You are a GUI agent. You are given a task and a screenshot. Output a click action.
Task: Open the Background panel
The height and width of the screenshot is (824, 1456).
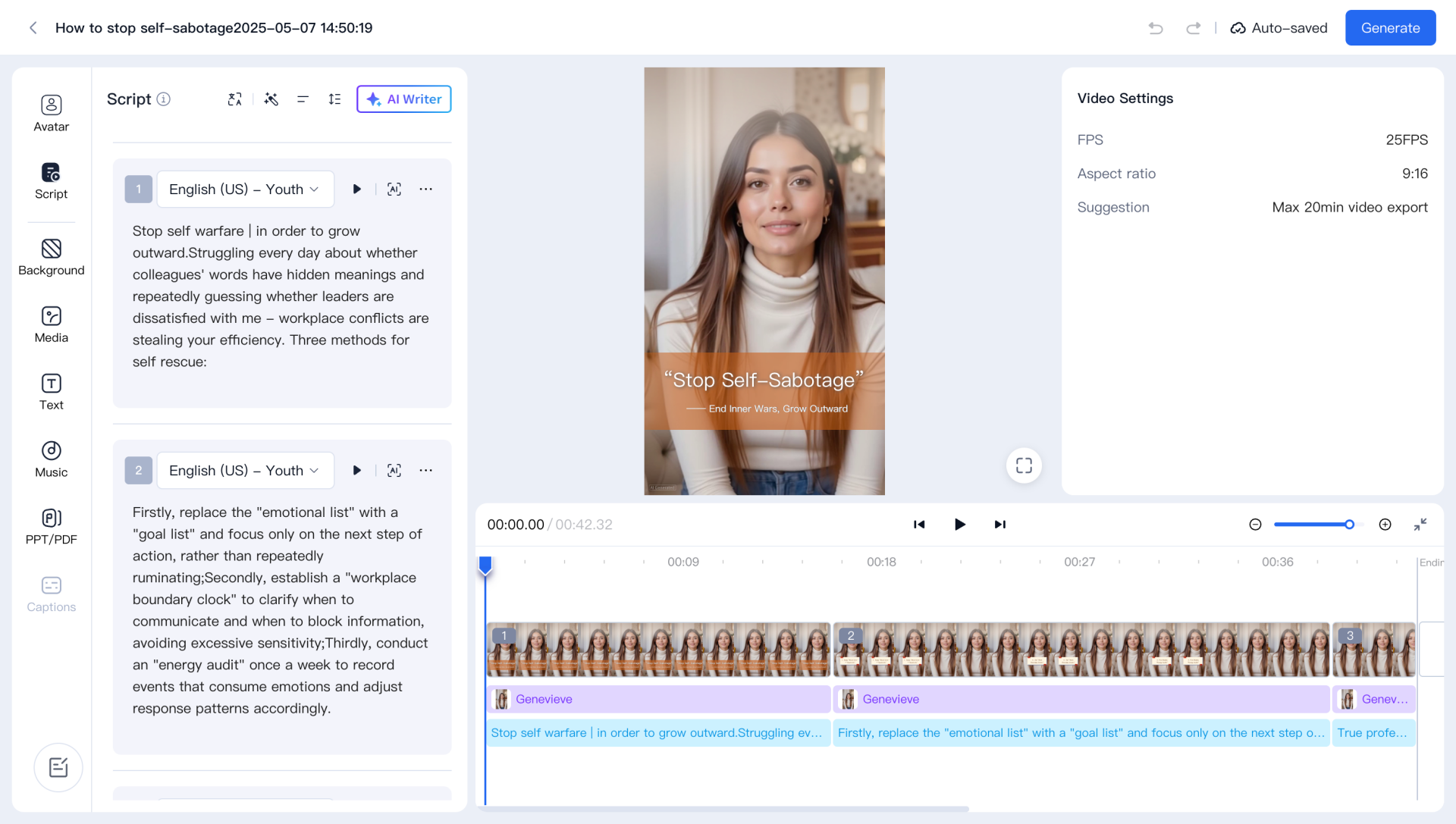coord(51,257)
